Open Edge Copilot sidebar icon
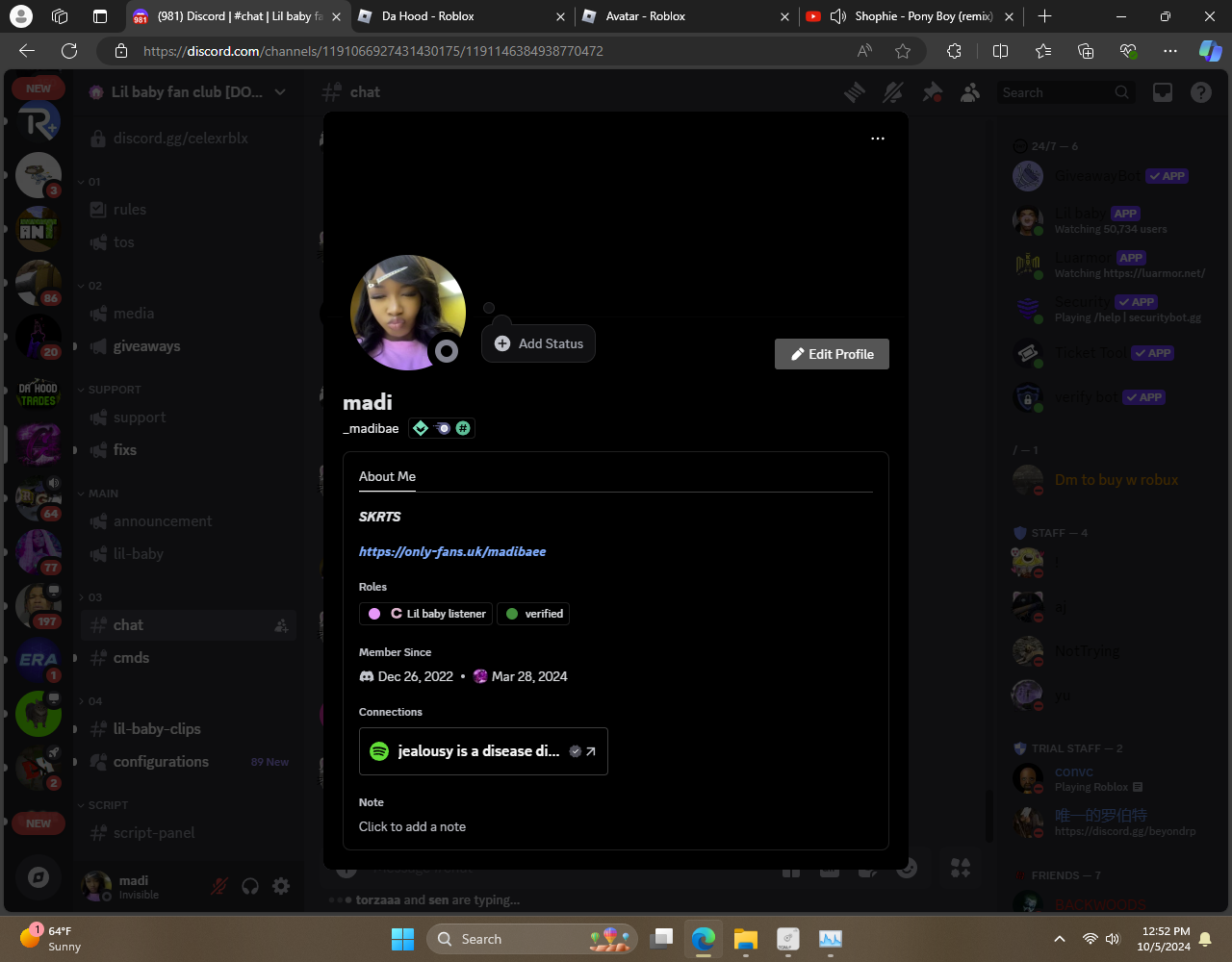Screen dimensions: 1232x962 pyautogui.click(x=1210, y=51)
